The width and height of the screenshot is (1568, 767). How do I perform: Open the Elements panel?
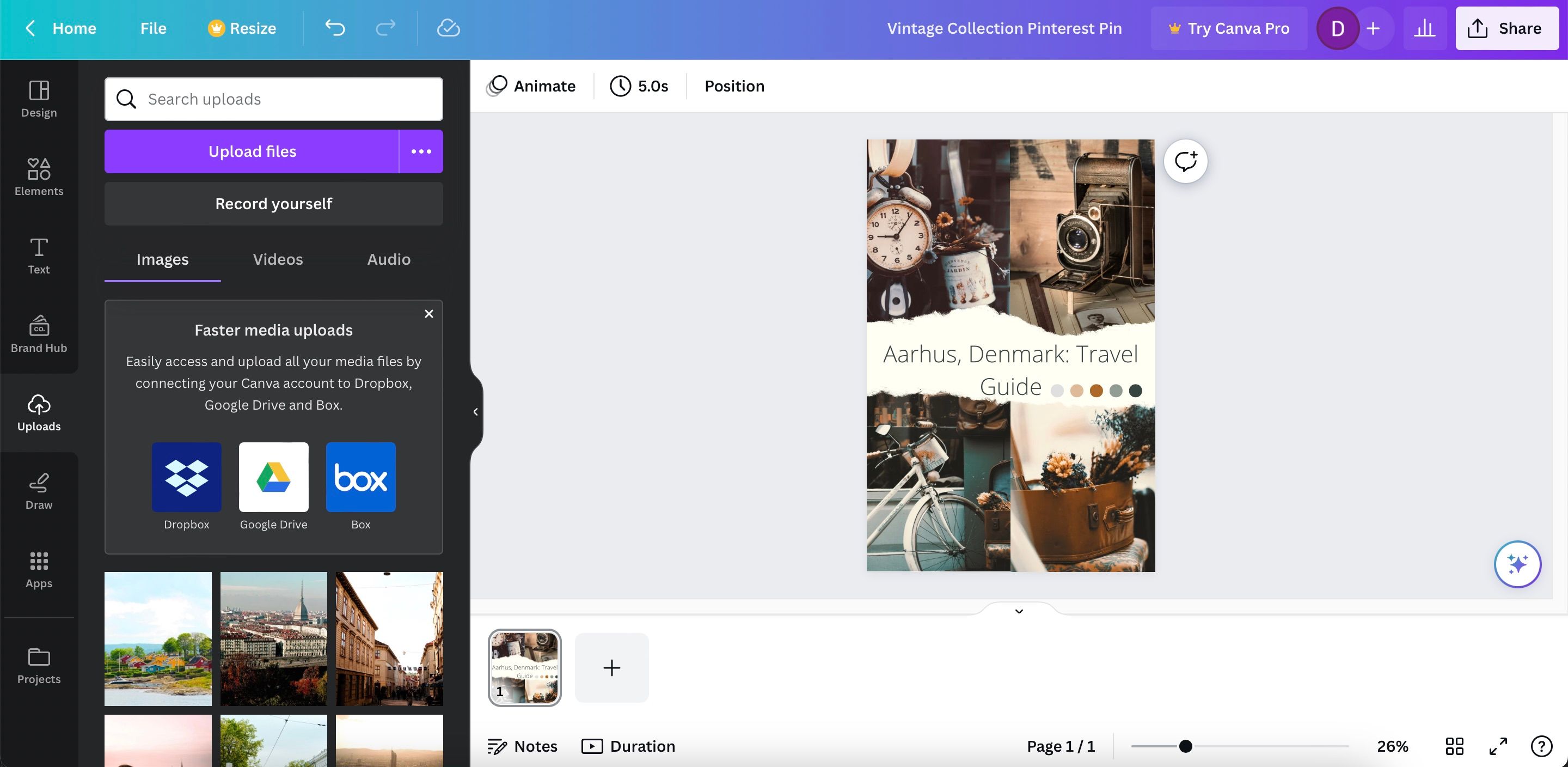[x=38, y=176]
